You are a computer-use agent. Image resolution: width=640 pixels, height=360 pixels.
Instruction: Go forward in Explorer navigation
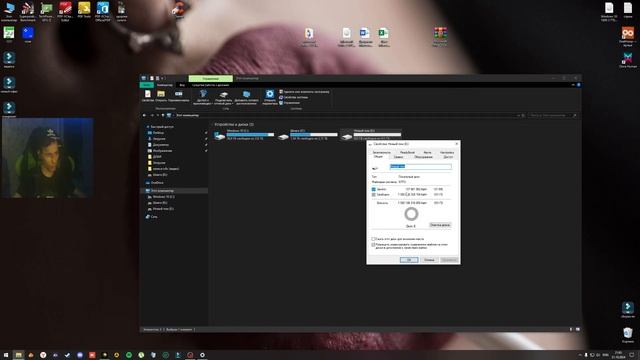pyautogui.click(x=152, y=116)
